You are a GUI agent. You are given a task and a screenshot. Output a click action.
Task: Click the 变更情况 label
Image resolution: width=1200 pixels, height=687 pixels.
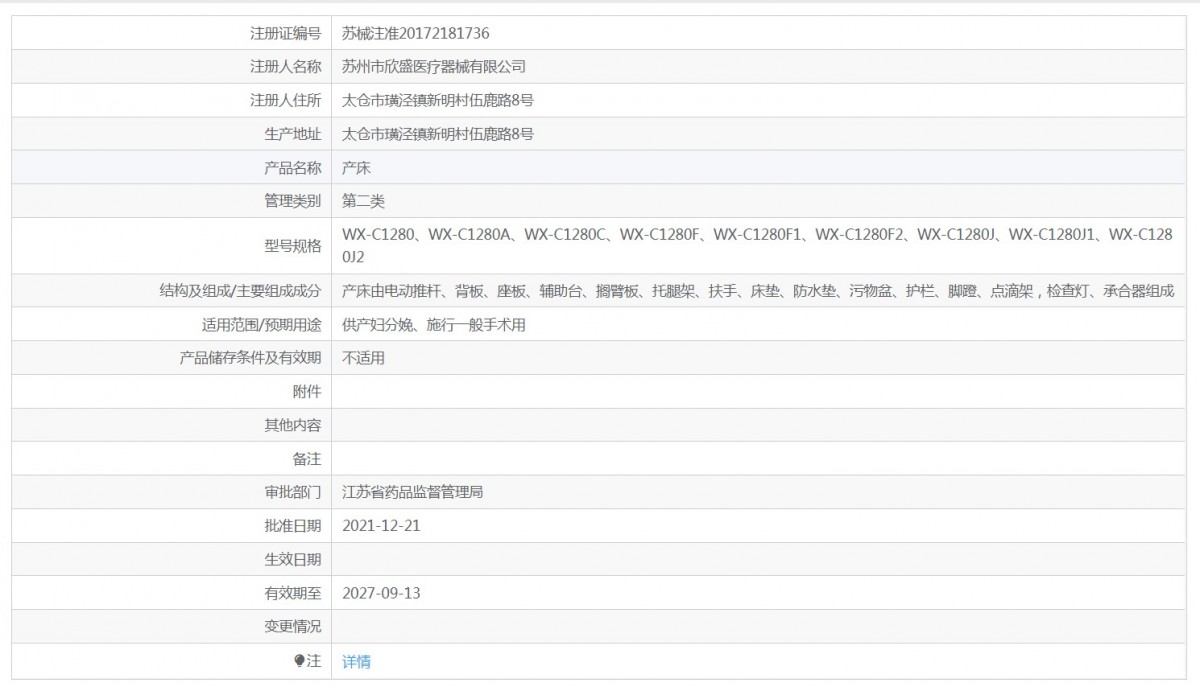(292, 627)
